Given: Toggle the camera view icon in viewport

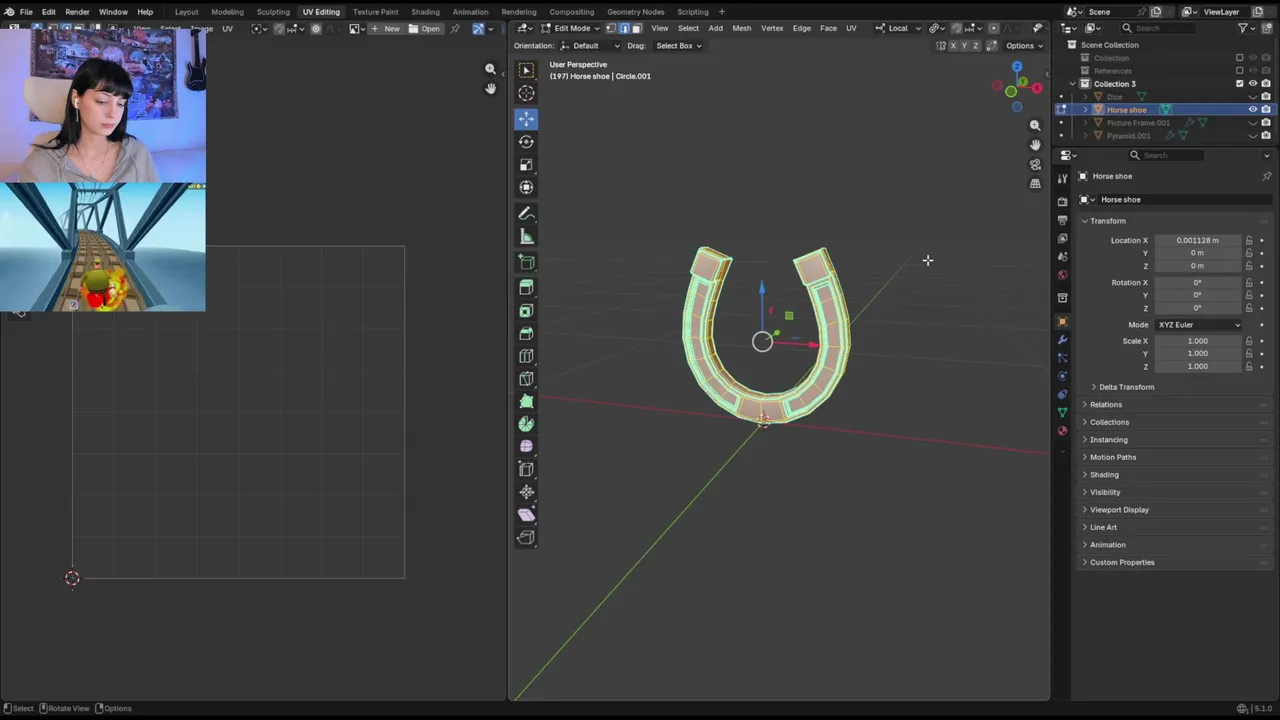Looking at the screenshot, I should (x=1035, y=164).
